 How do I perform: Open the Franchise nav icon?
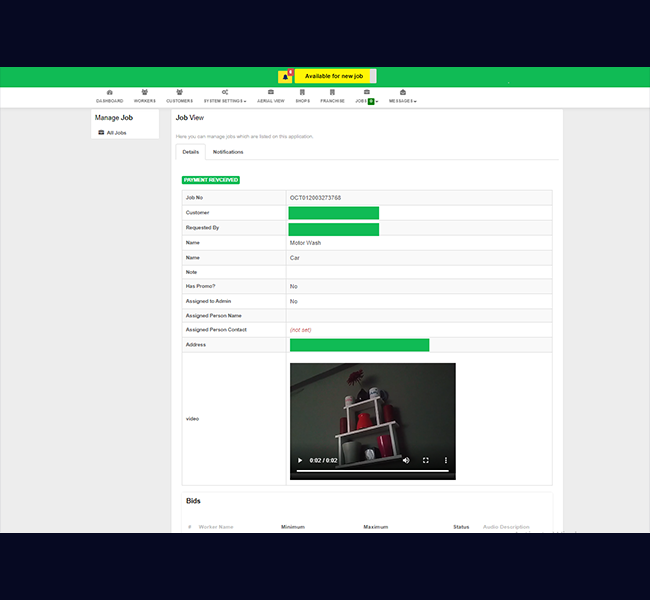pyautogui.click(x=332, y=92)
